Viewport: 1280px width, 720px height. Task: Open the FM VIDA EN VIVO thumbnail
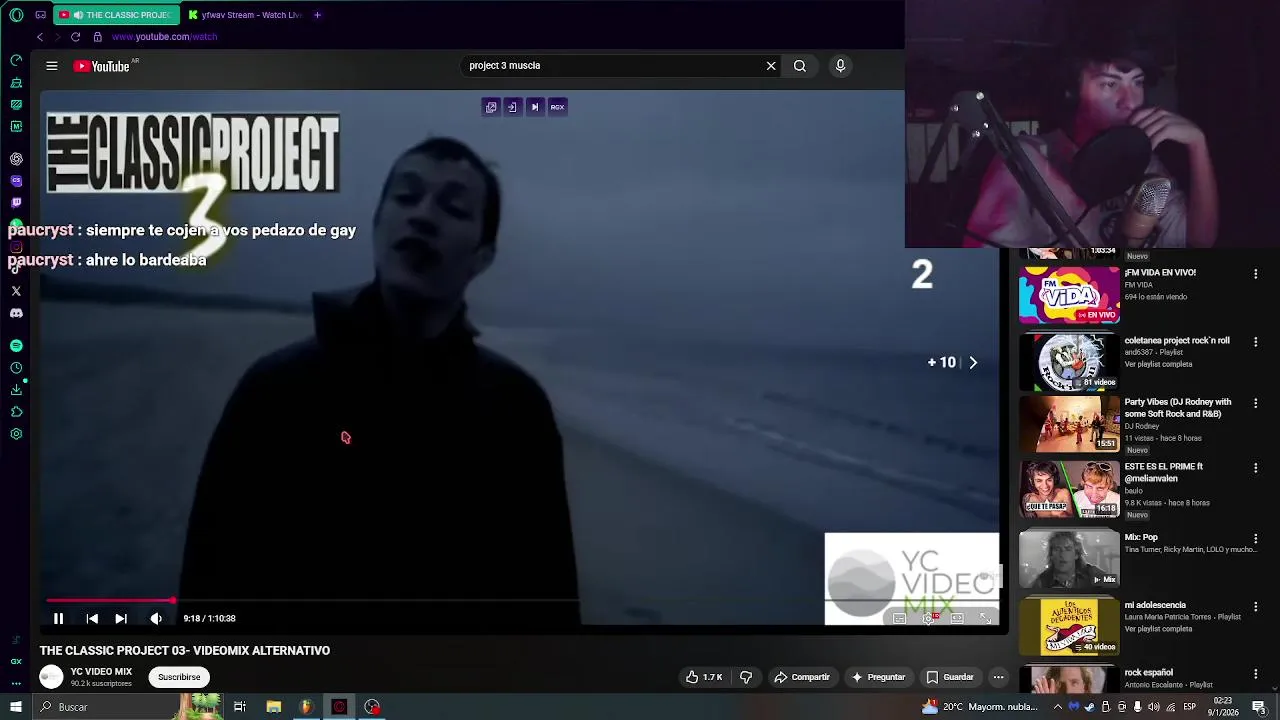(x=1069, y=295)
